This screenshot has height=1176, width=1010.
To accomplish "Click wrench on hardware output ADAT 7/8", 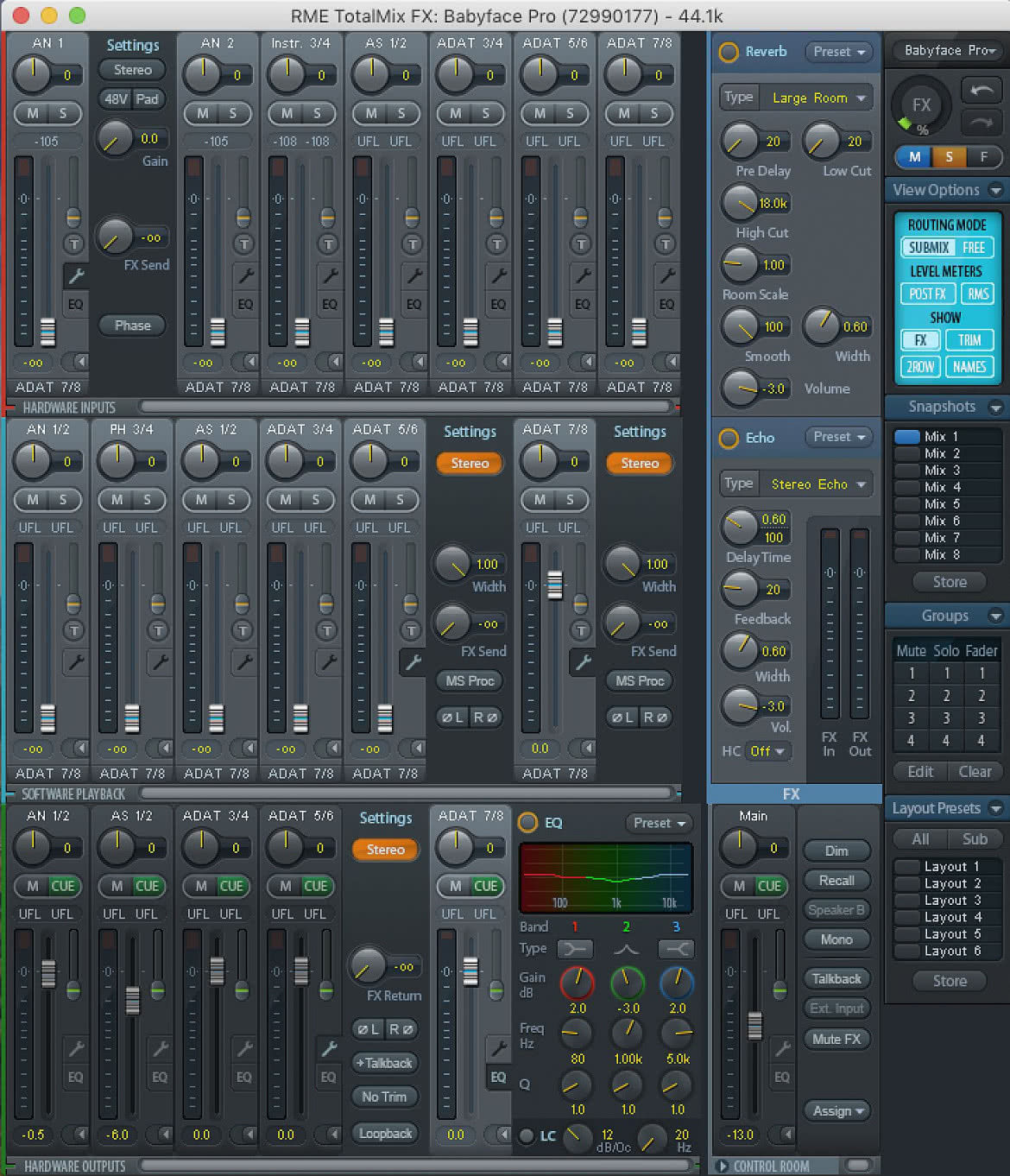I will [498, 1048].
